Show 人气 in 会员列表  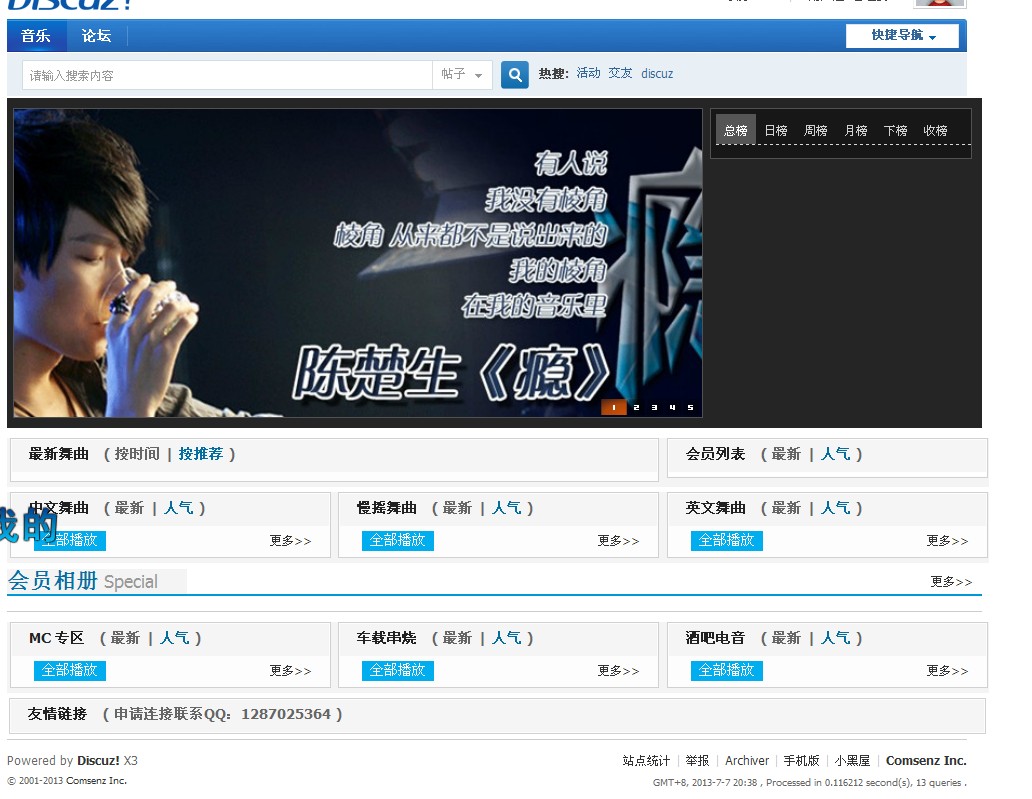coord(836,453)
